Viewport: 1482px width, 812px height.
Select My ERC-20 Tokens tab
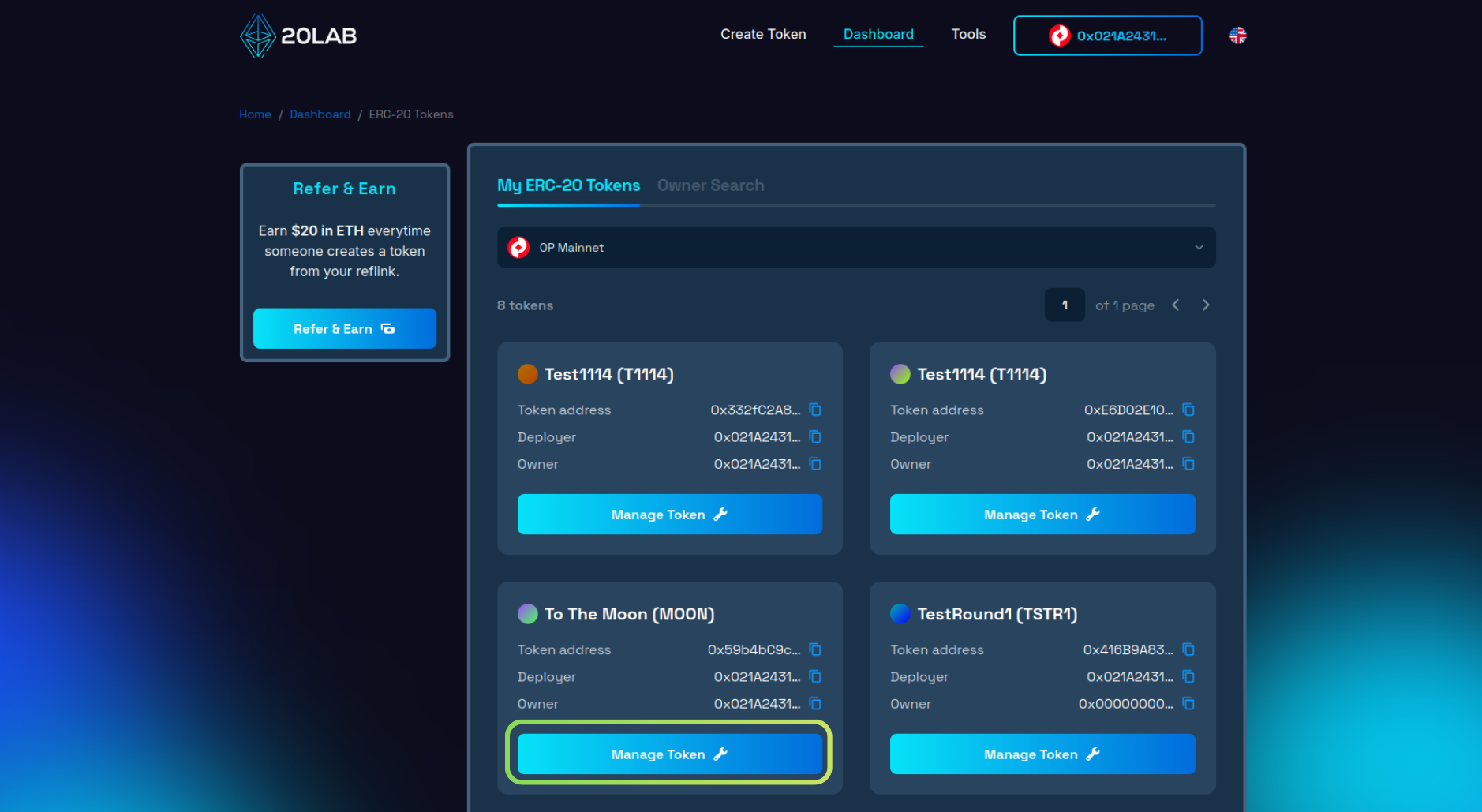[x=568, y=185]
